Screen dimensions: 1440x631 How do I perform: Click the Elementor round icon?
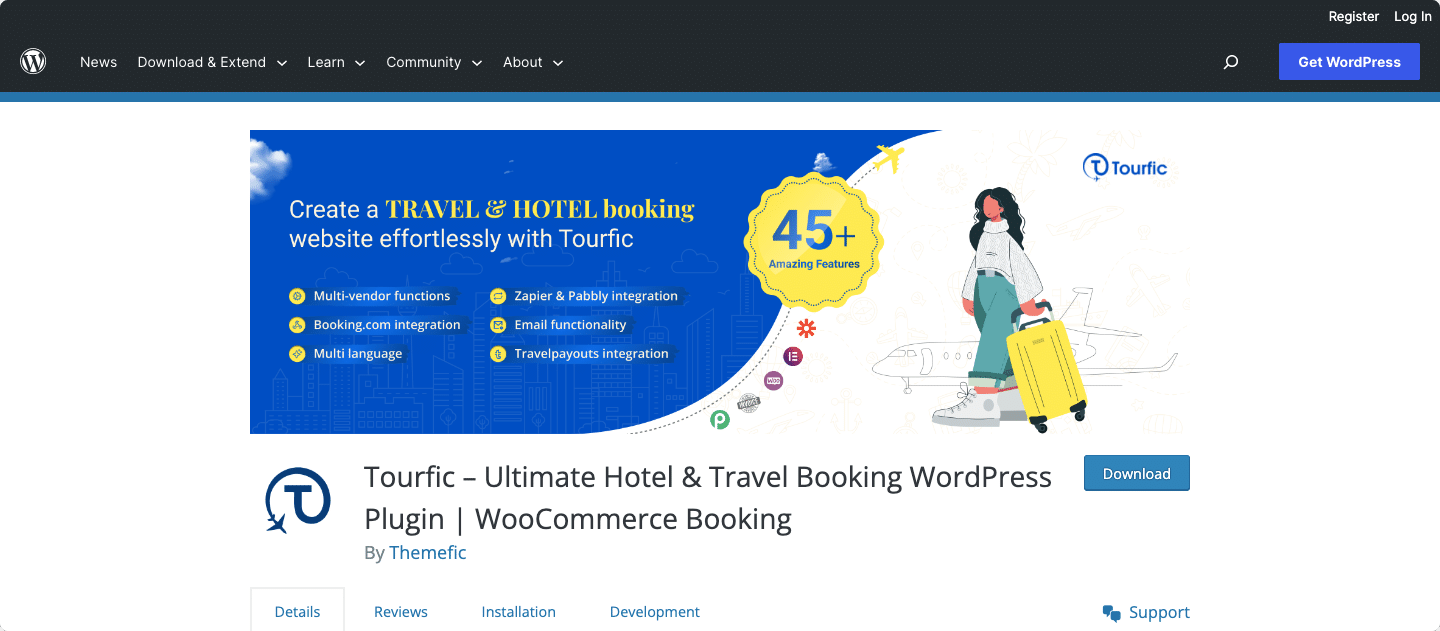pos(793,356)
